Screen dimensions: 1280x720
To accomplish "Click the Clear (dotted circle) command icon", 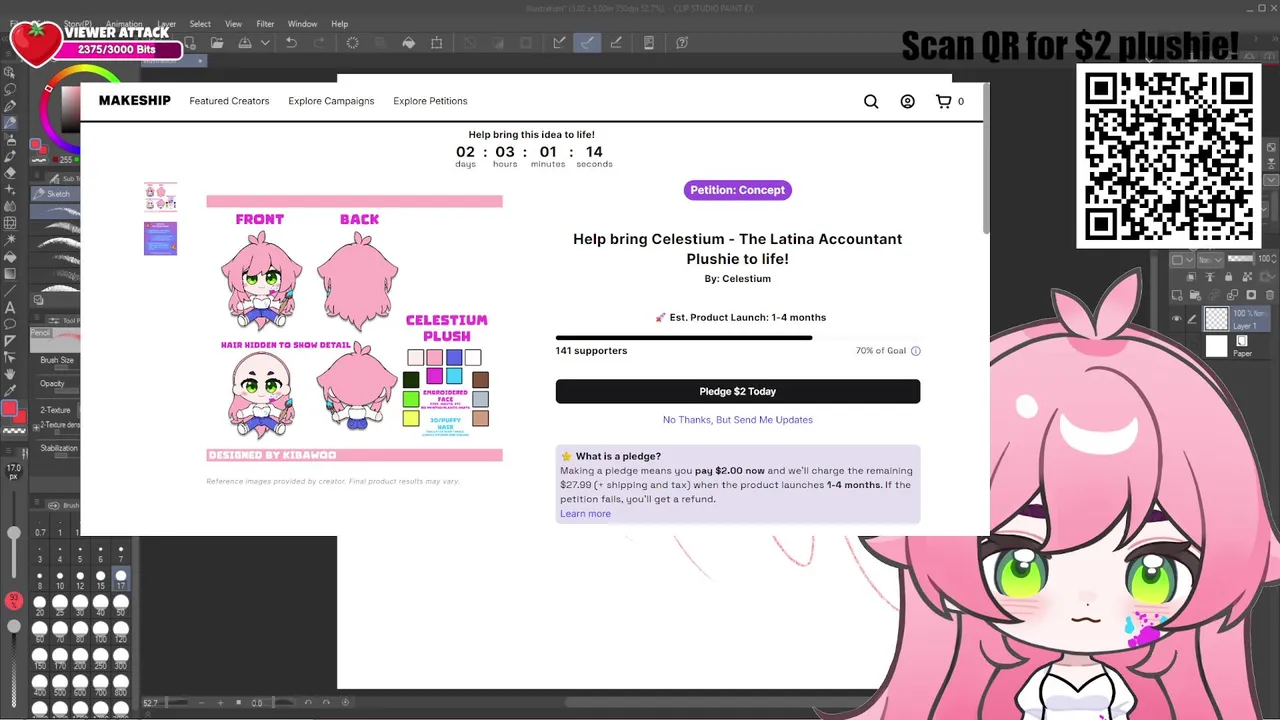I will (x=352, y=43).
